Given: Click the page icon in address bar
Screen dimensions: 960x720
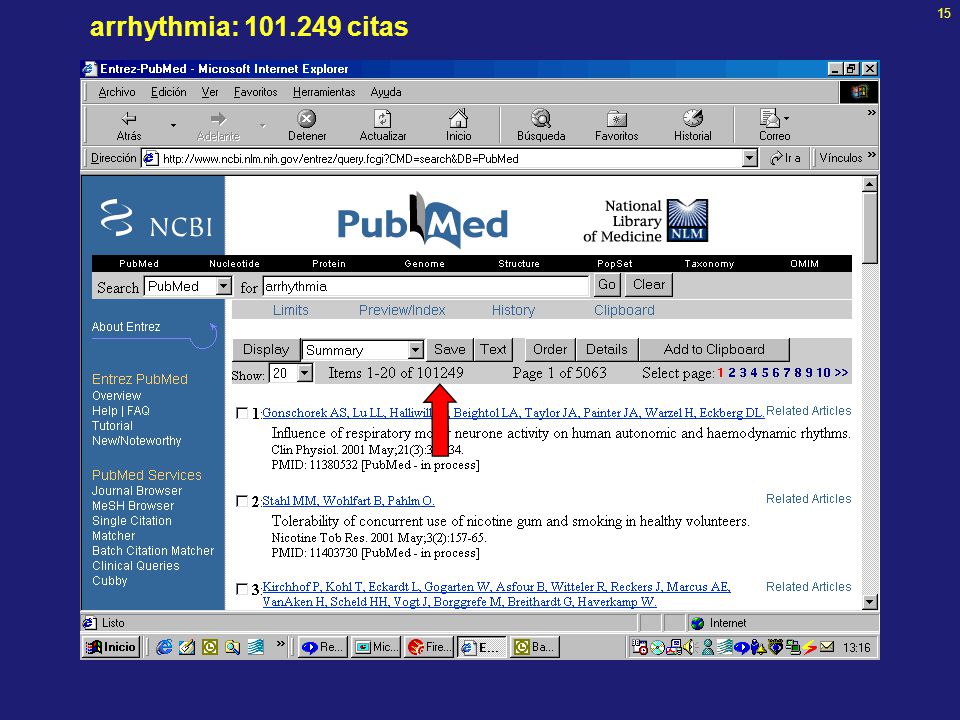Looking at the screenshot, I should [x=150, y=159].
